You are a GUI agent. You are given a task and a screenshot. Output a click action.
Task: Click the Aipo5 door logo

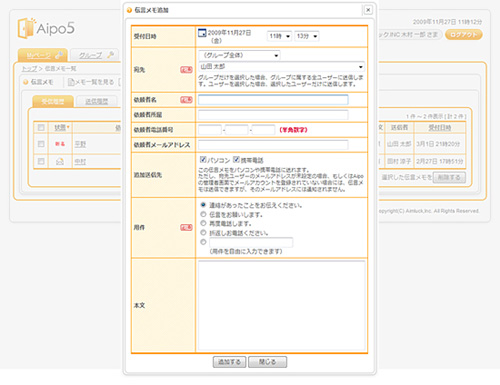click(26, 28)
